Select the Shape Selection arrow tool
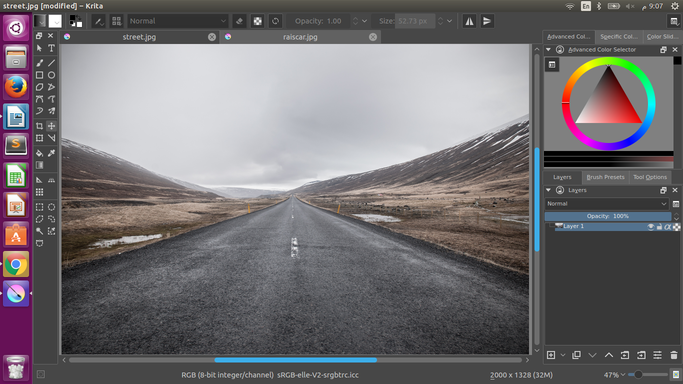Screen dimensions: 683x384 pos(39,48)
